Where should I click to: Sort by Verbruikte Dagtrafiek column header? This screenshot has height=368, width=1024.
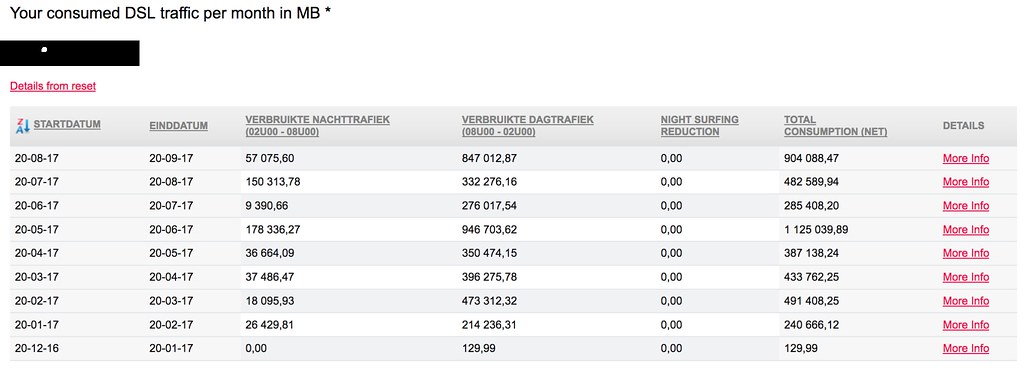[x=528, y=125]
